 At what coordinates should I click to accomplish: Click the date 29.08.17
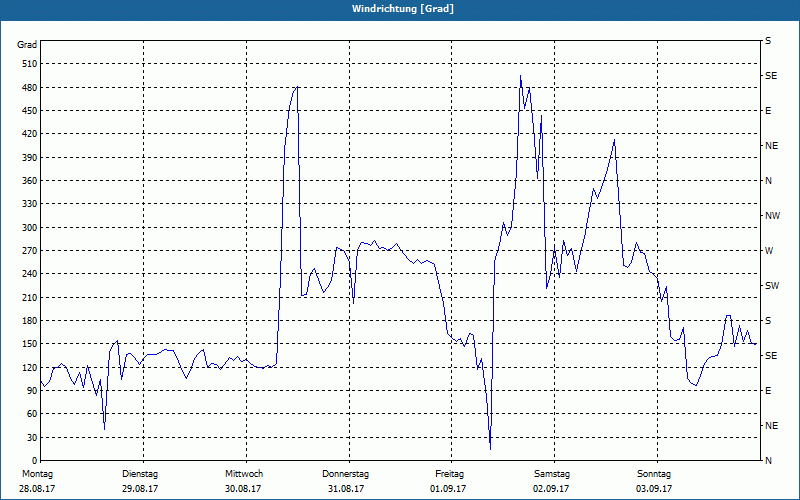140,489
